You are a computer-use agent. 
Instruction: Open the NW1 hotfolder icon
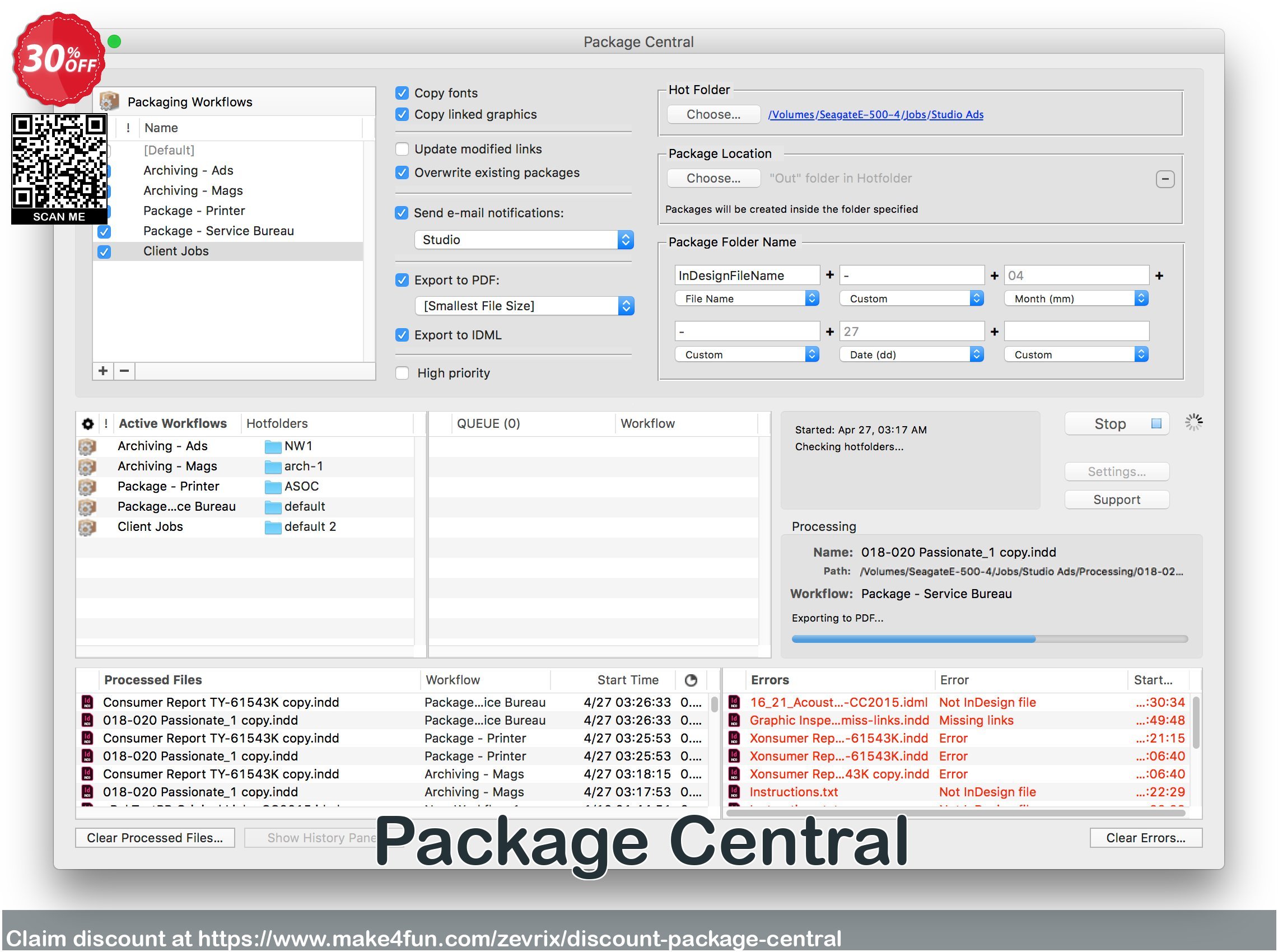tap(273, 447)
